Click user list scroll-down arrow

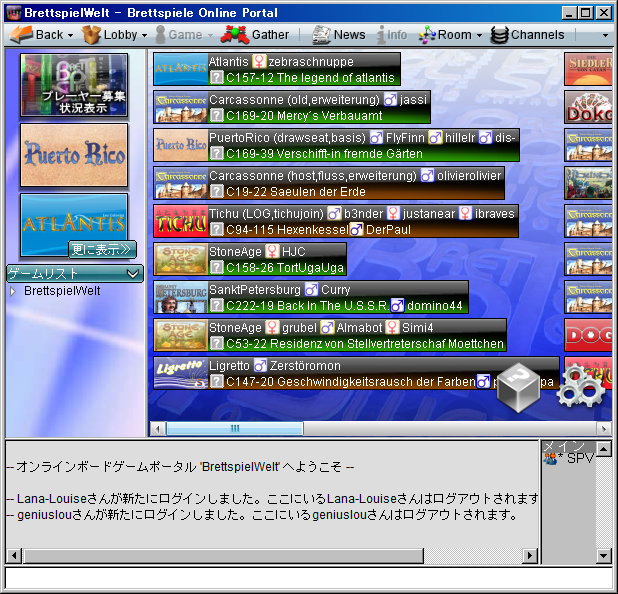(604, 556)
